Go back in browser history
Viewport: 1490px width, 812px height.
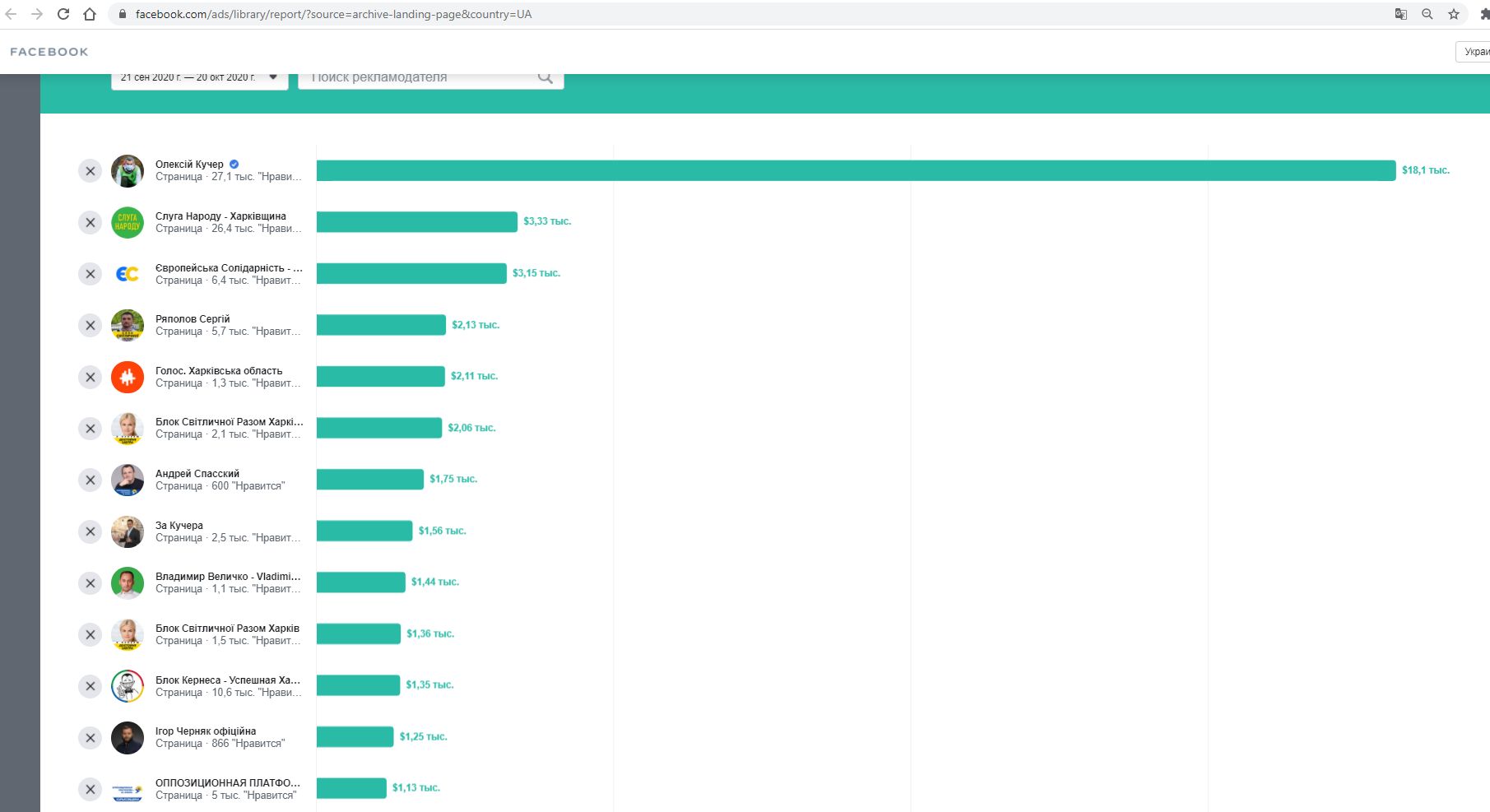click(11, 14)
